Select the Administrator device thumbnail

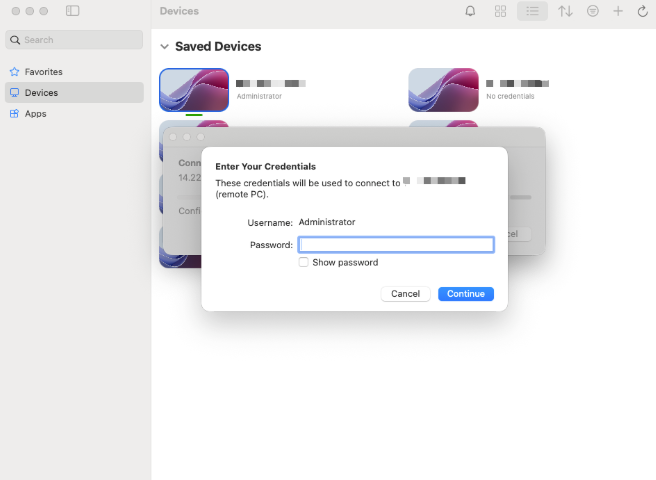194,90
